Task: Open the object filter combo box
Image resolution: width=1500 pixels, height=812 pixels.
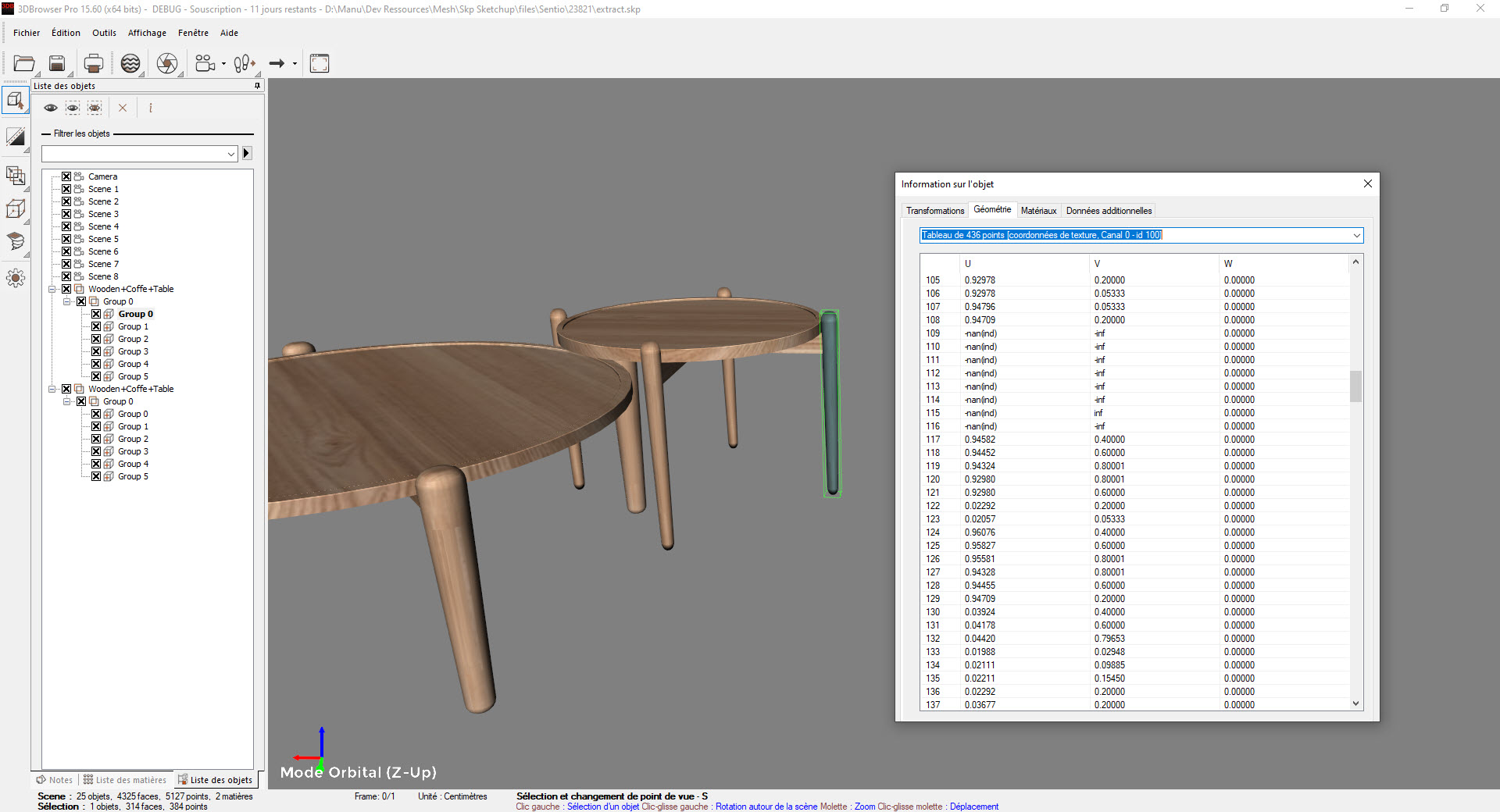Action: 230,154
